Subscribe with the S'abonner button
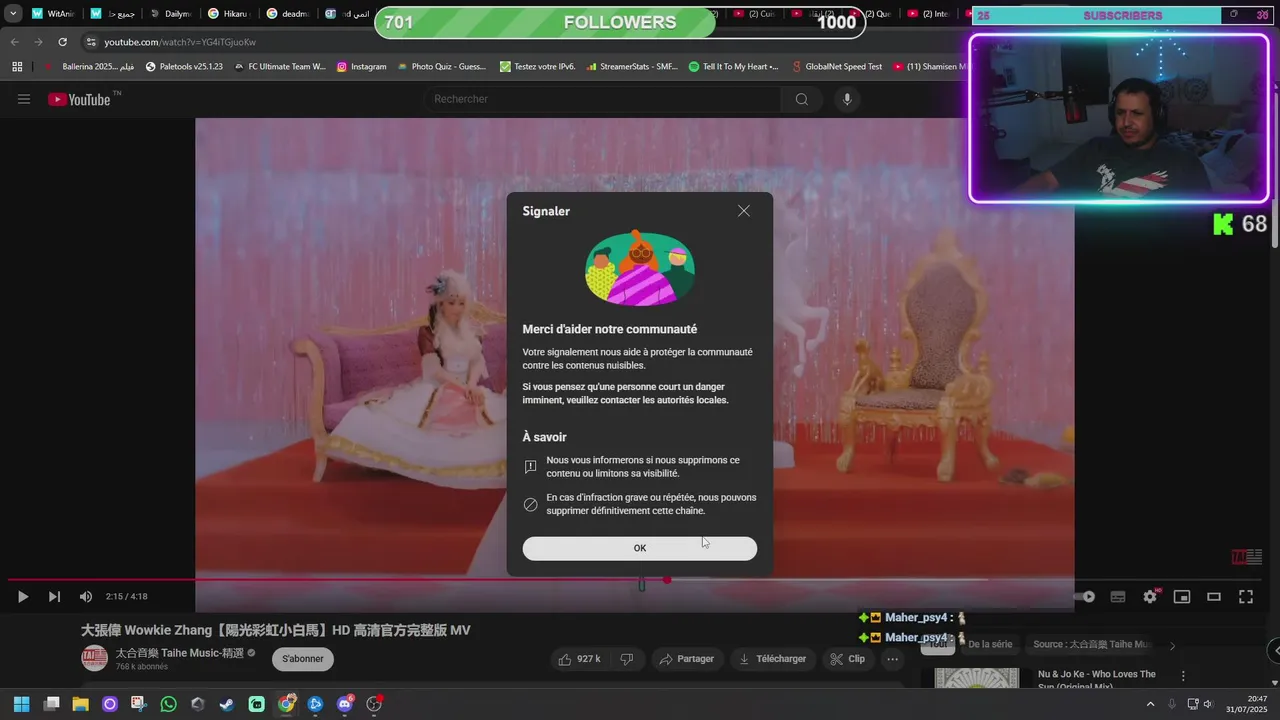 pyautogui.click(x=303, y=659)
